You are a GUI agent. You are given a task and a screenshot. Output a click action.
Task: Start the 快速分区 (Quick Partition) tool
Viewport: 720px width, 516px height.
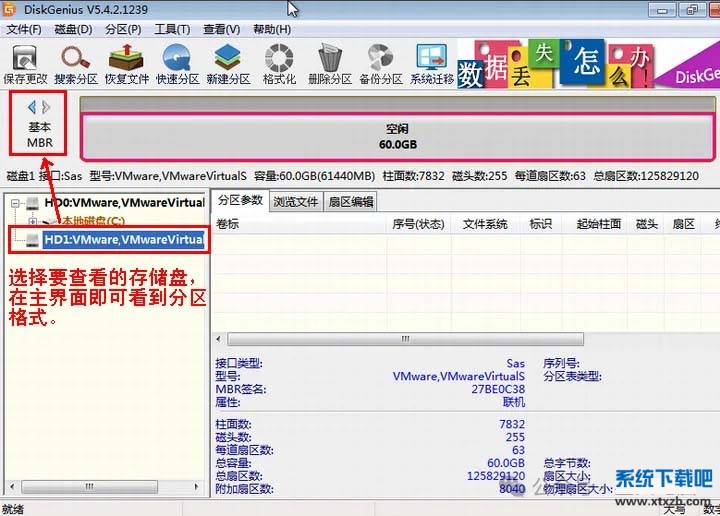point(178,63)
